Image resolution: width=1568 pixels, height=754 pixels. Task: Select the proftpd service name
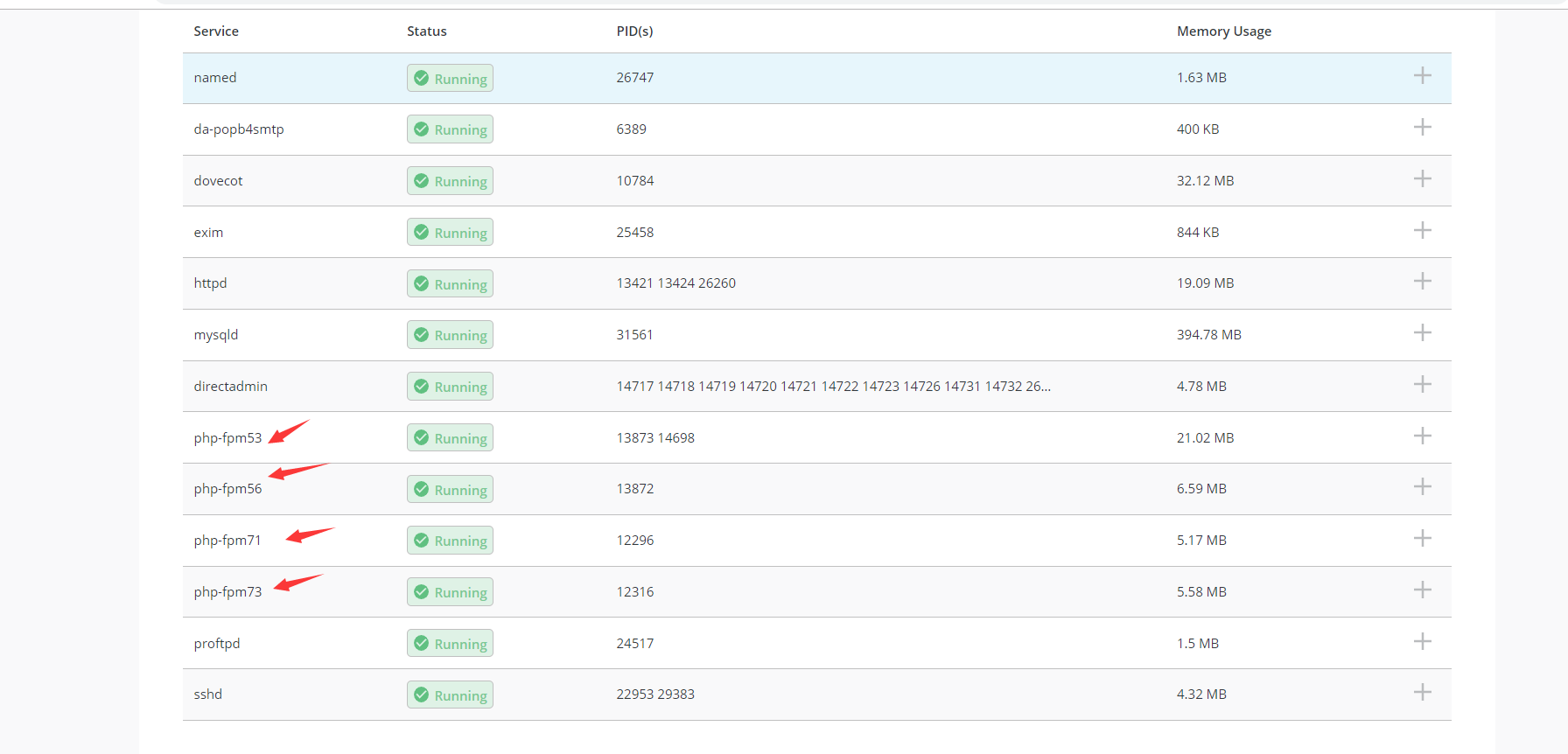(217, 644)
